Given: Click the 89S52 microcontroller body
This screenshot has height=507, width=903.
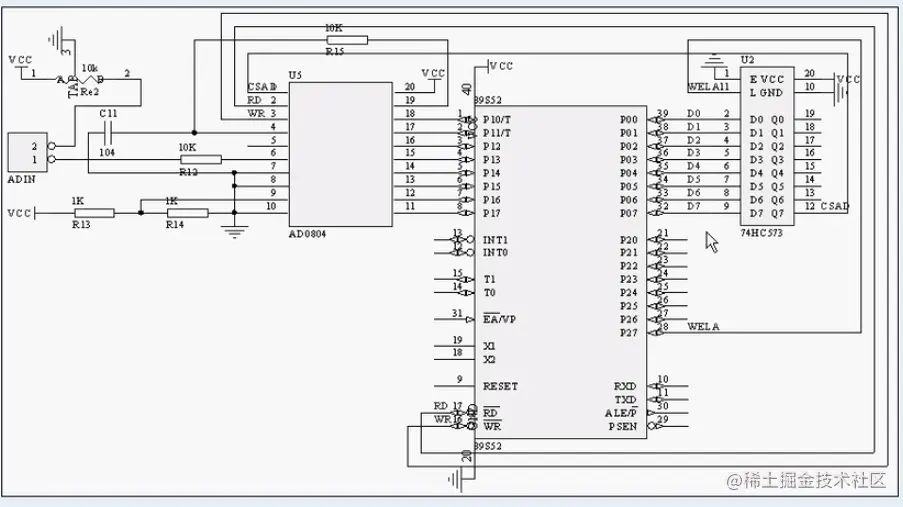Looking at the screenshot, I should point(560,272).
